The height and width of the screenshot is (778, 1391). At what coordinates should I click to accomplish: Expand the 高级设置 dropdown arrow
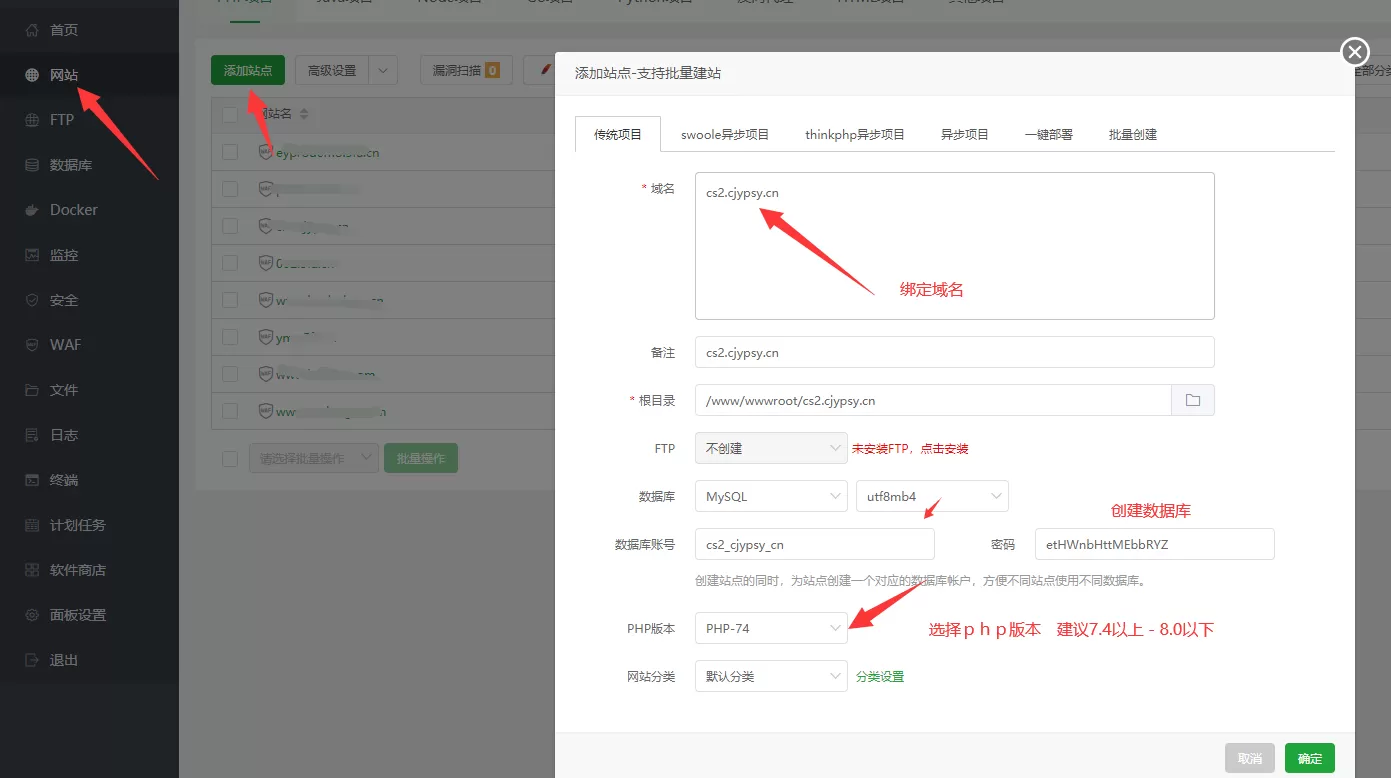383,71
